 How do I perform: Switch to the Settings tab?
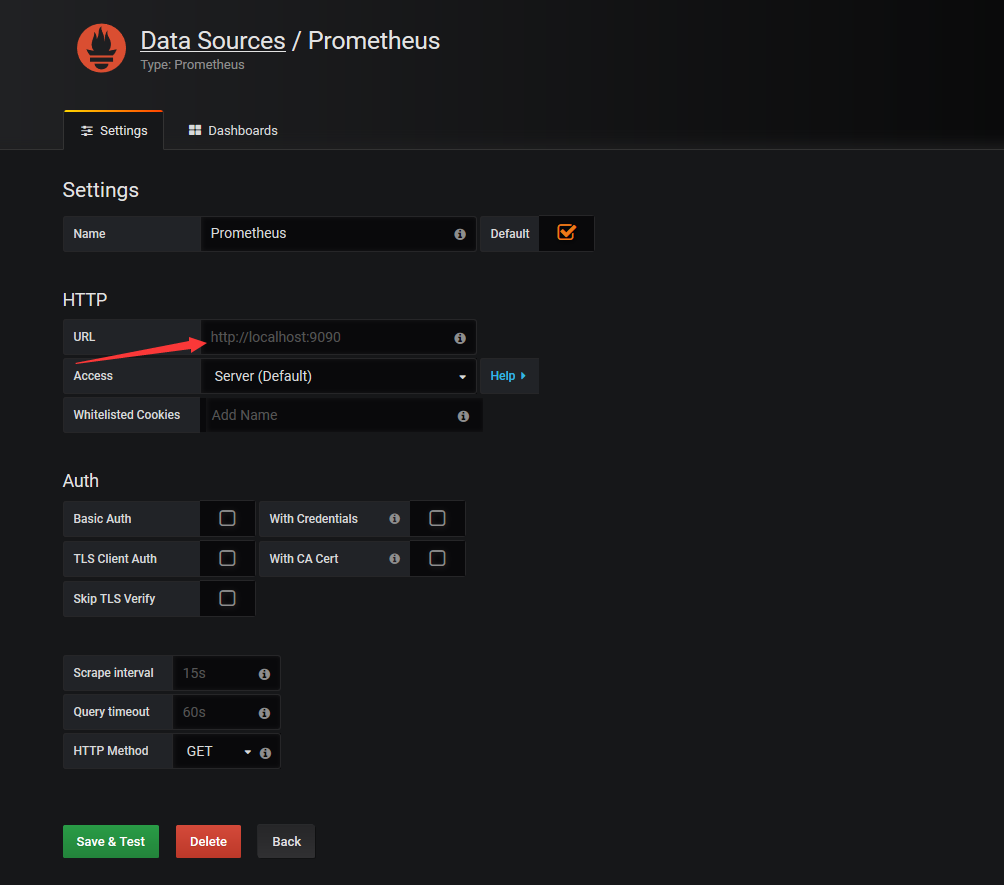point(114,131)
